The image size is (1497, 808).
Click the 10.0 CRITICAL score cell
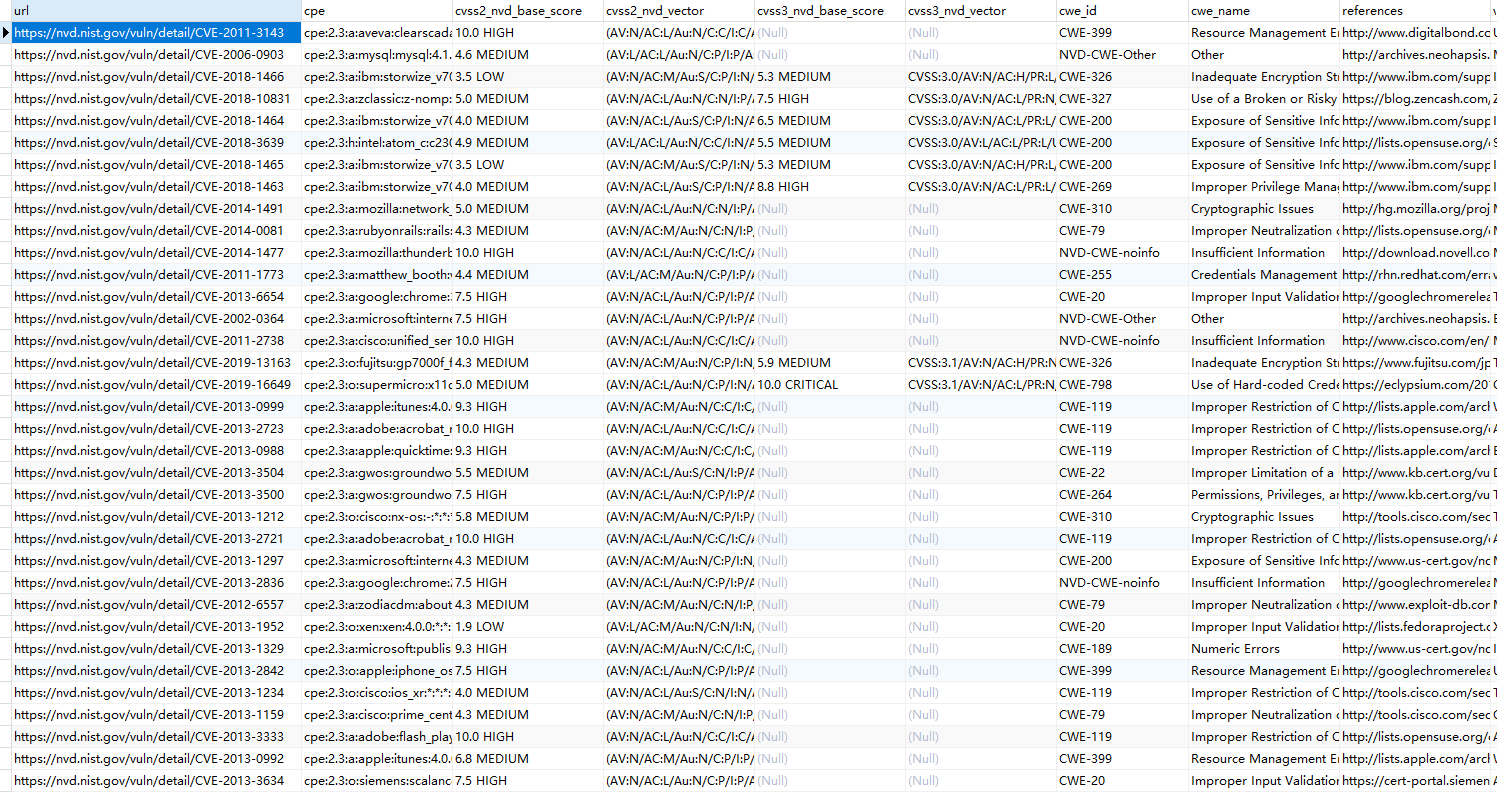coord(830,385)
